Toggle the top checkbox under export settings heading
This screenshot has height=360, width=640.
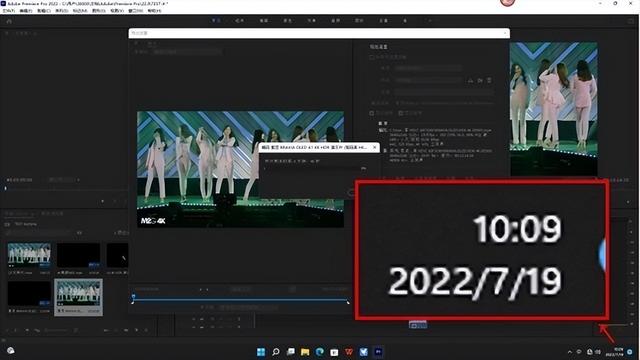(x=371, y=57)
